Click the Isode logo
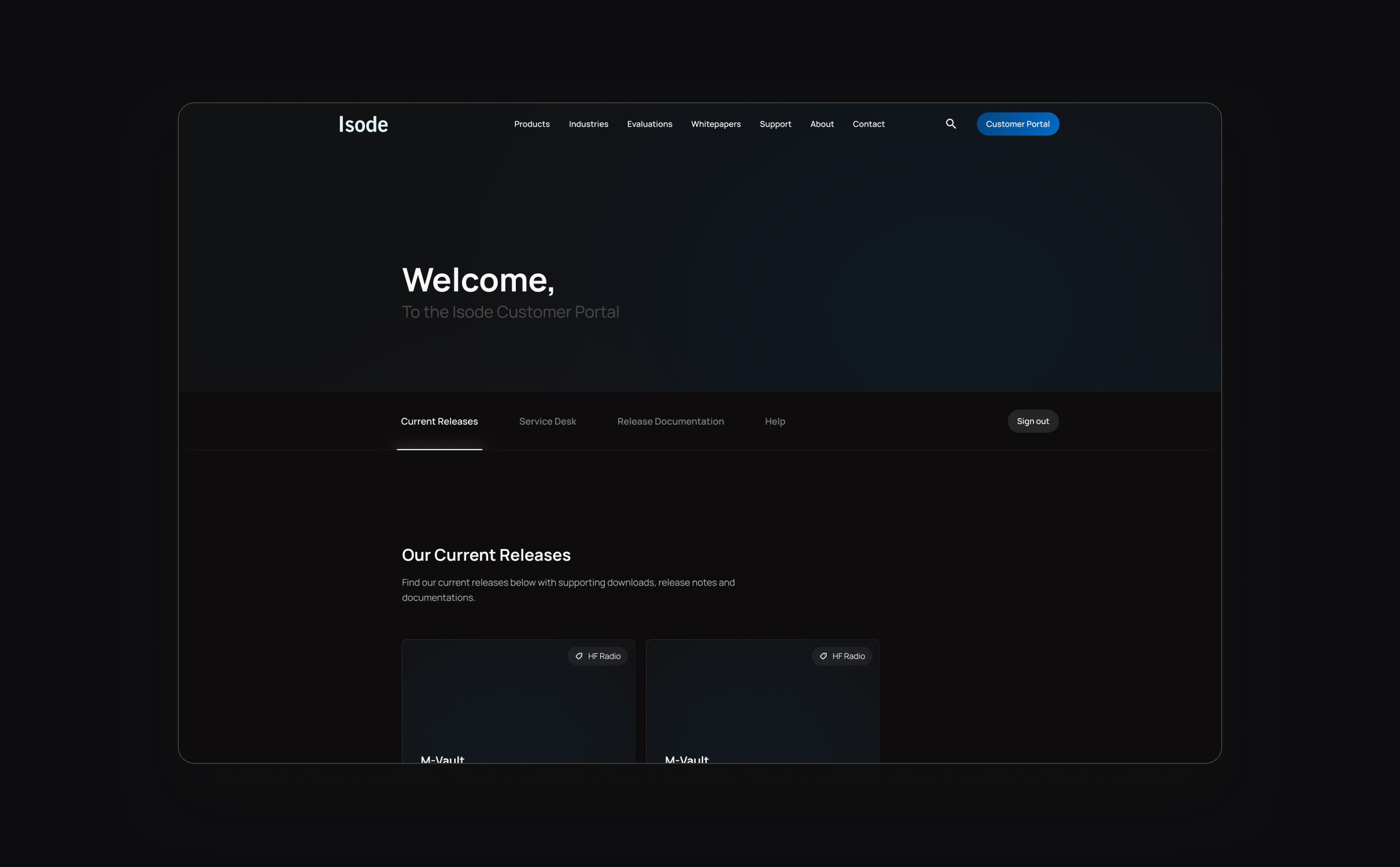Viewport: 1400px width, 867px height. (363, 124)
